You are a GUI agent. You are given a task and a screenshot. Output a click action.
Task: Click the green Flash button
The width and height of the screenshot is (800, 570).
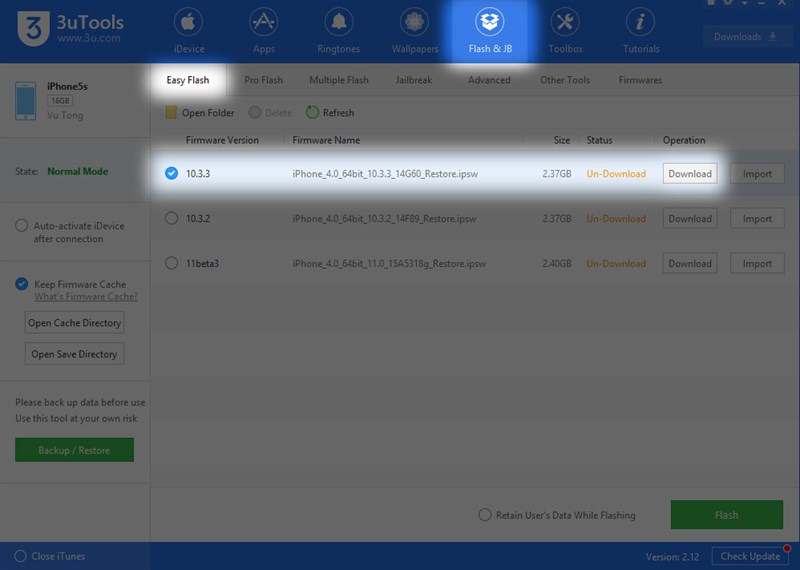click(x=726, y=515)
